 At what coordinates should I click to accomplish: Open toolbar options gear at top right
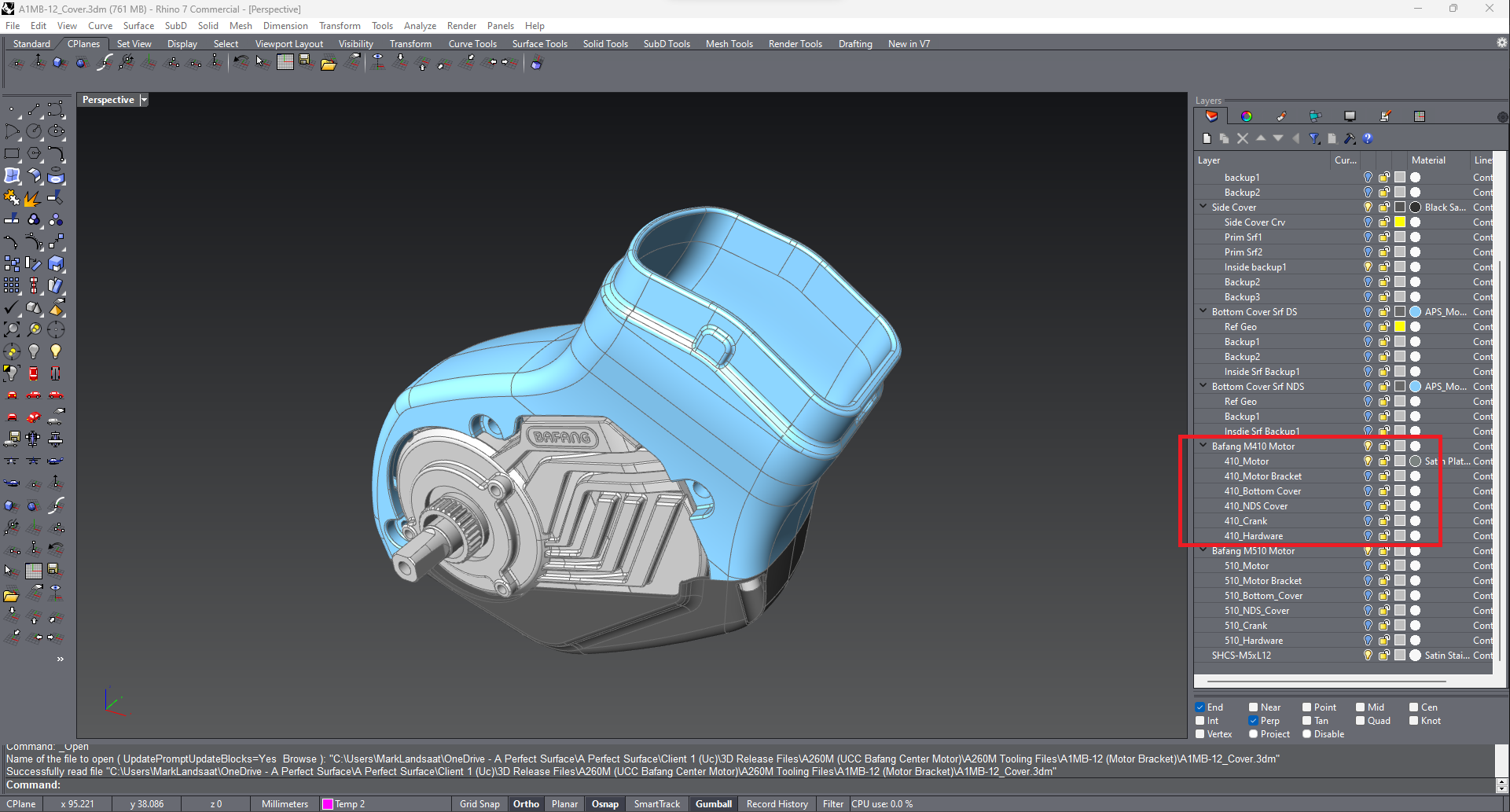(1502, 42)
